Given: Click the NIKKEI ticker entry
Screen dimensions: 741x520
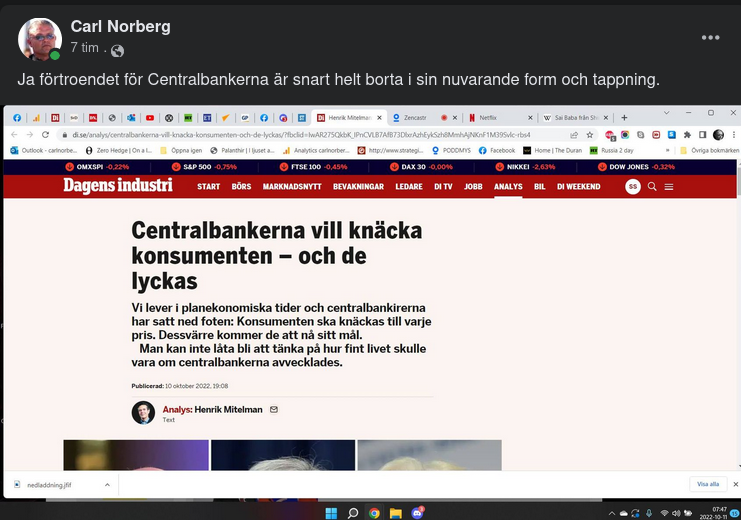Looking at the screenshot, I should pyautogui.click(x=525, y=167).
